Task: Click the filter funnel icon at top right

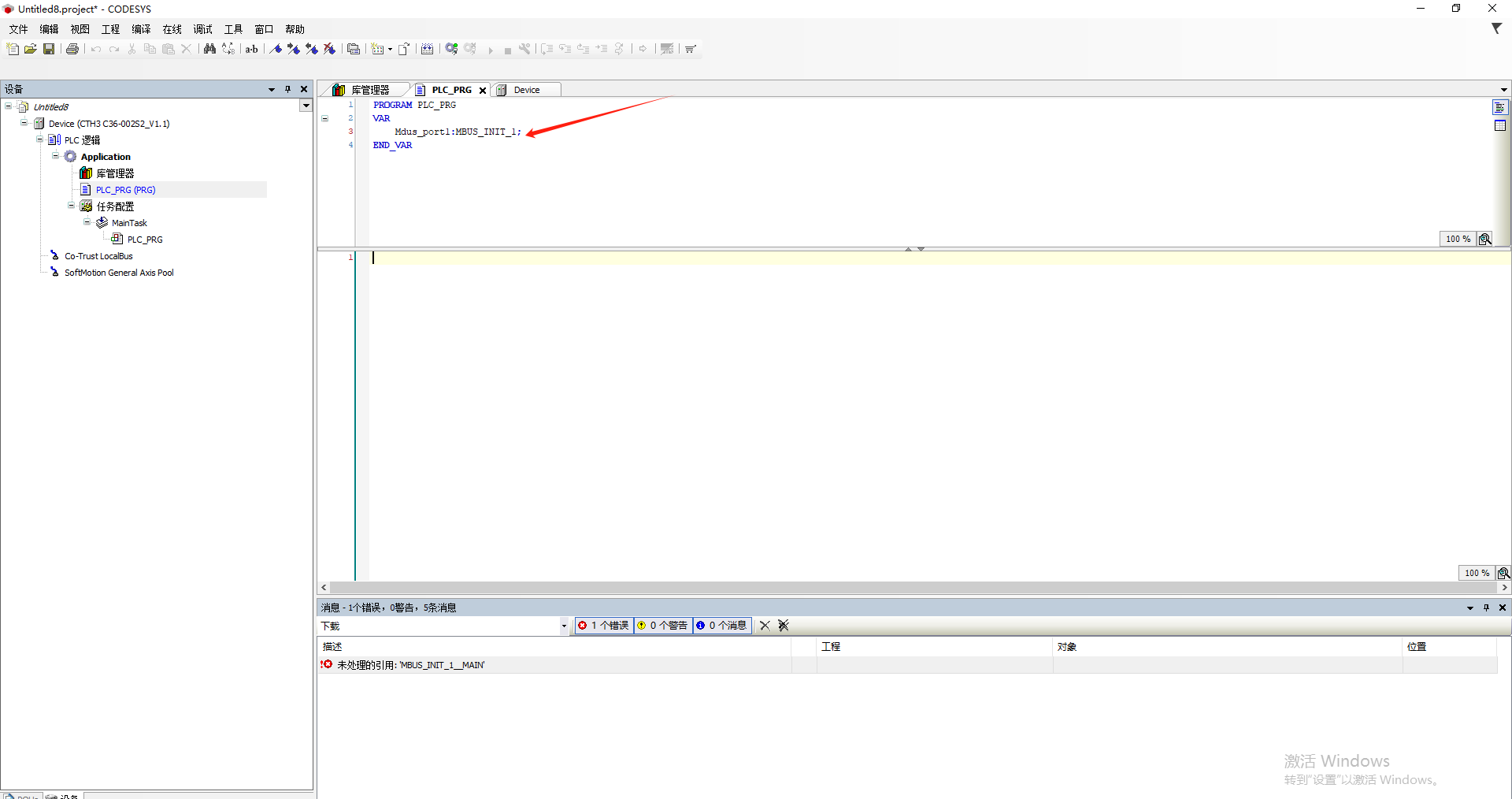Action: (x=1496, y=28)
